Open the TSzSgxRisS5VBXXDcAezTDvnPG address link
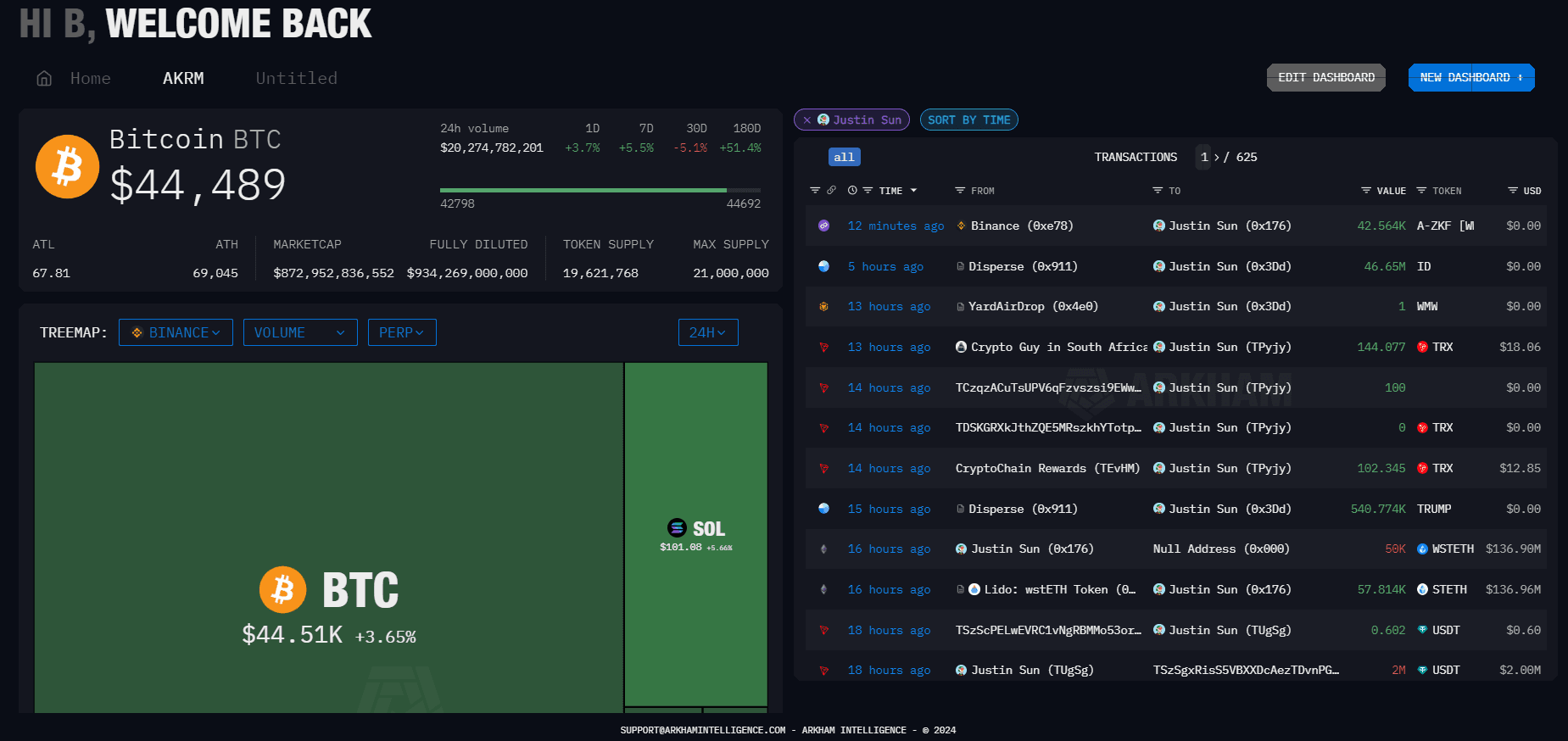The width and height of the screenshot is (1568, 741). pos(1246,670)
